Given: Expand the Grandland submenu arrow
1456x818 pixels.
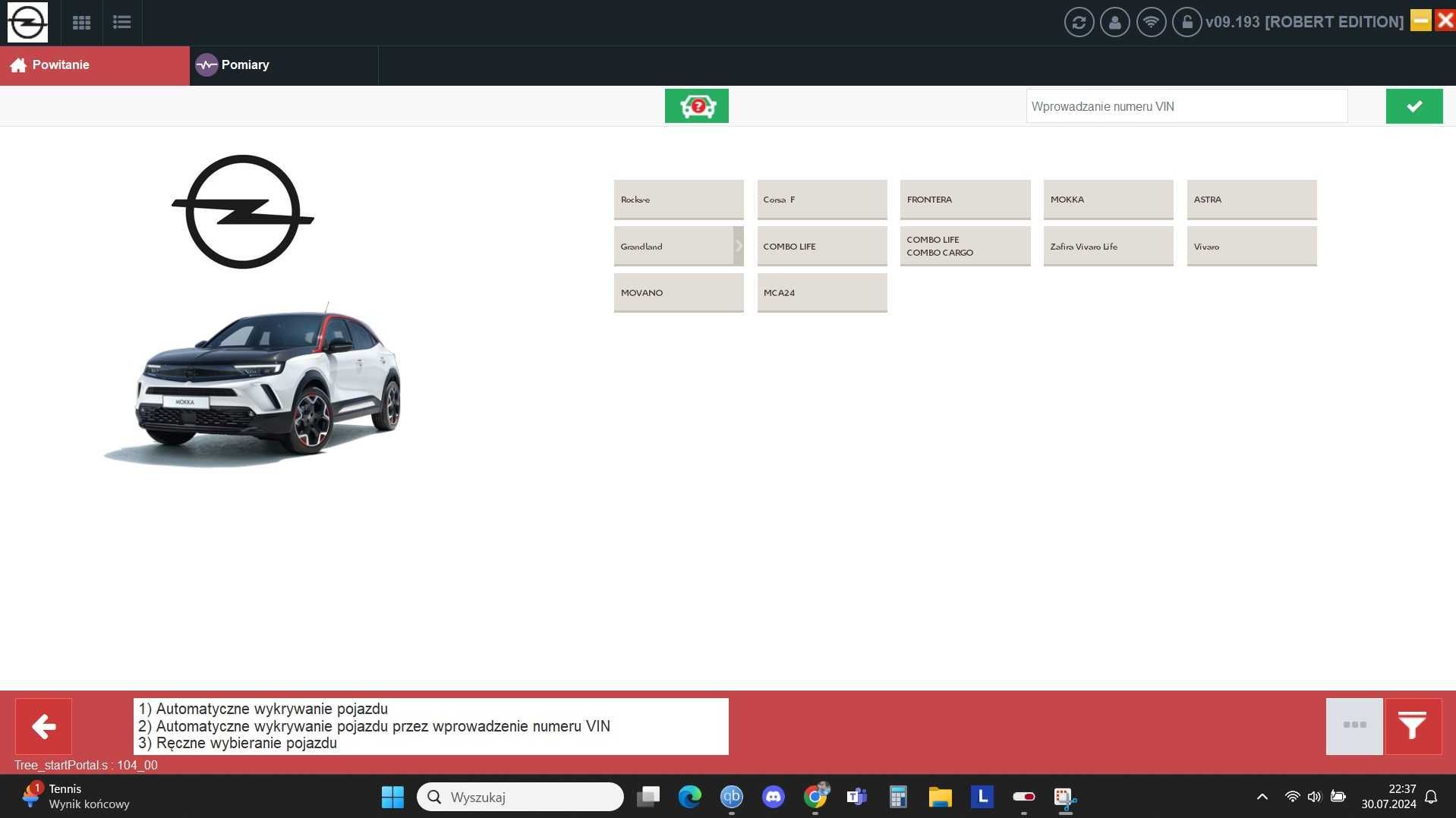Looking at the screenshot, I should 739,247.
